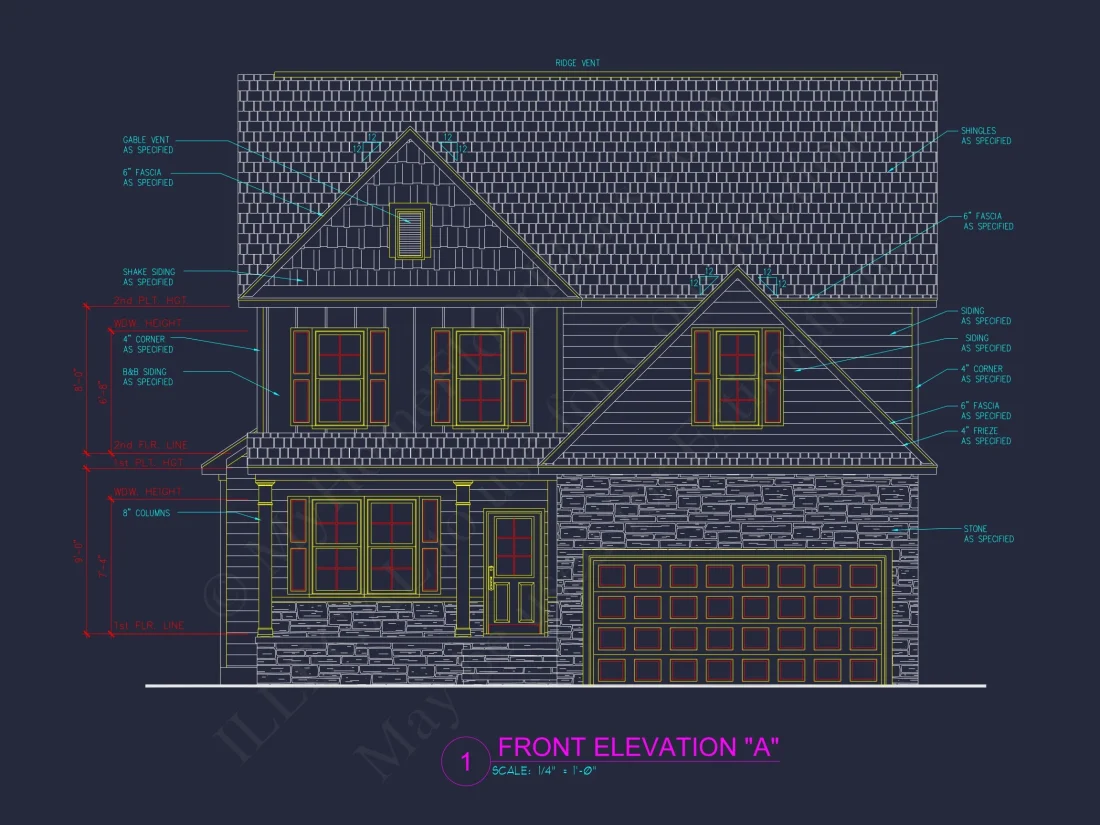Click the gable vent louver in the drawing
The width and height of the screenshot is (1100, 825).
click(409, 233)
